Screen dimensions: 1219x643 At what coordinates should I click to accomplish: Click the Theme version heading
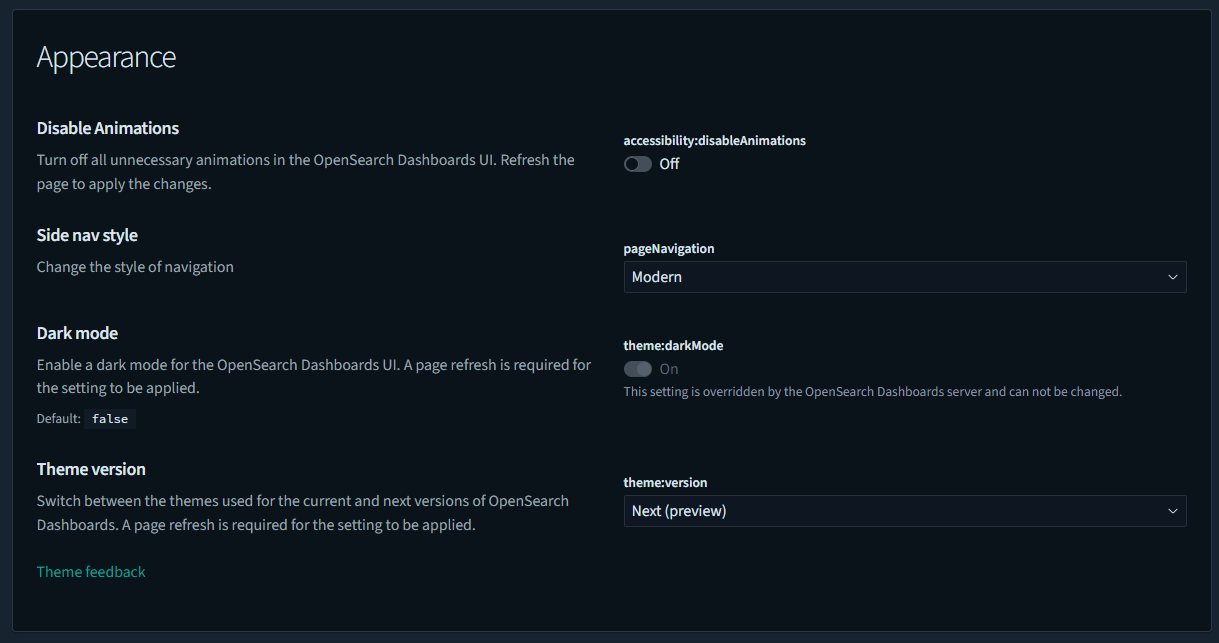pos(91,469)
